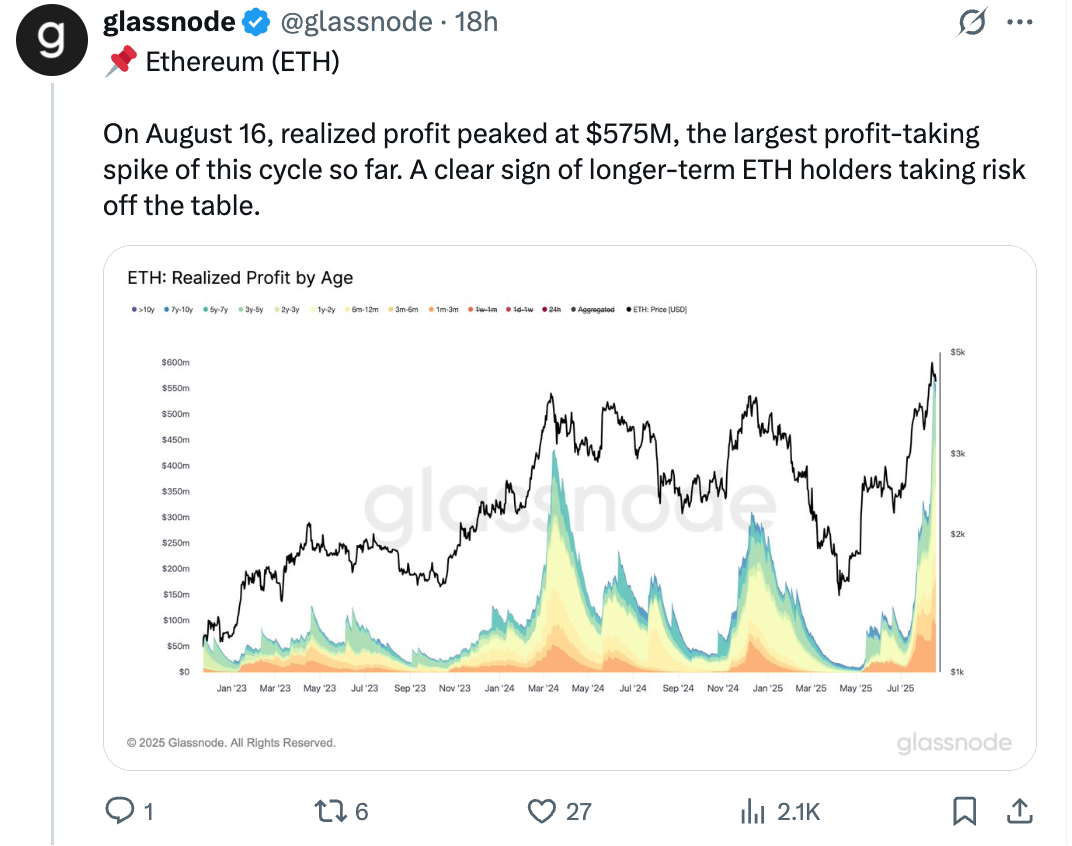Open view analytics bar chart icon
This screenshot has height=846, width=1072.
(x=753, y=811)
